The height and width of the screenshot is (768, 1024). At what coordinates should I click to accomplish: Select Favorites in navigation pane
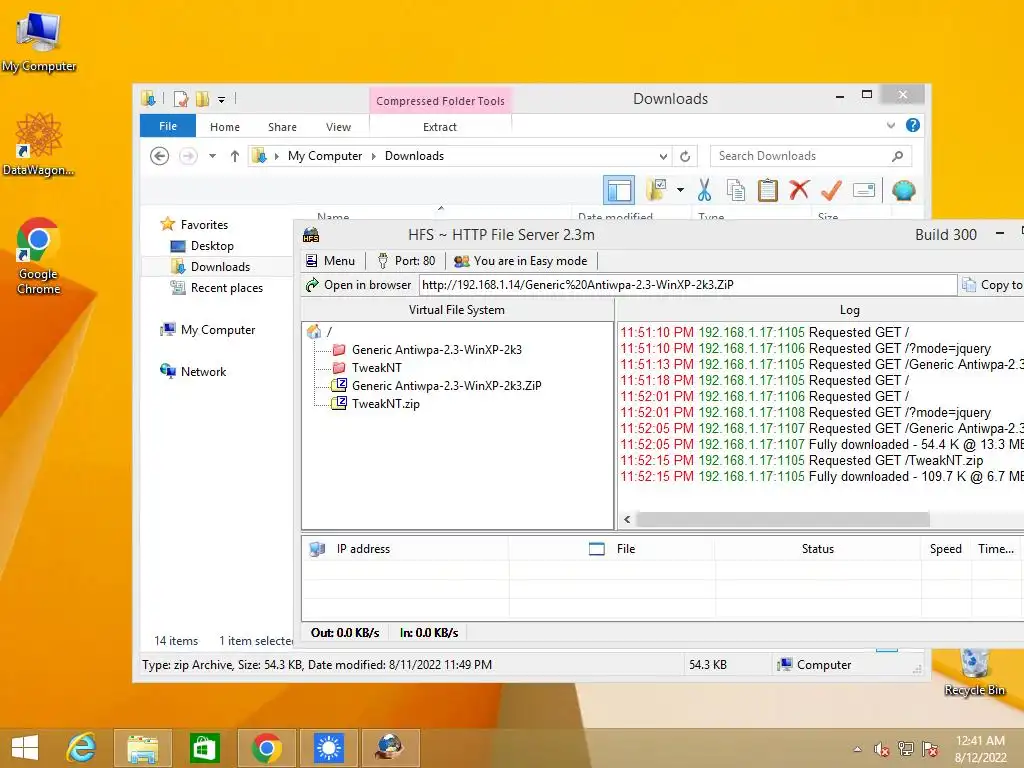[x=204, y=225]
